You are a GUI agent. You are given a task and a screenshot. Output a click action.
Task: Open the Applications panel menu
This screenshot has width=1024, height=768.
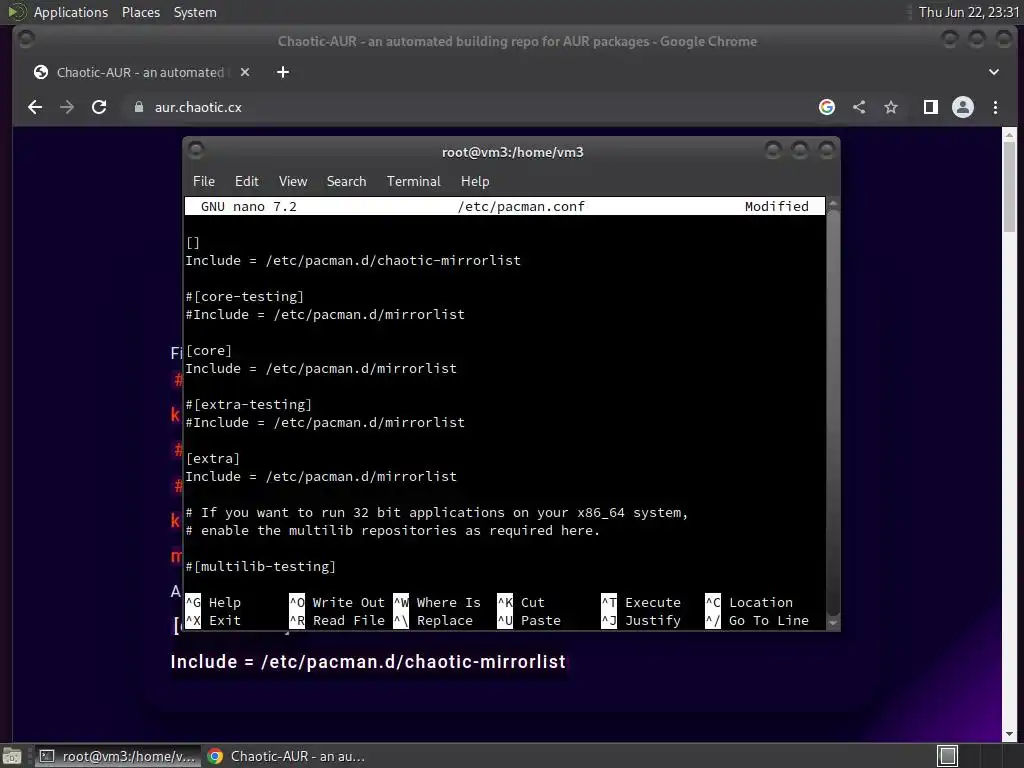click(x=71, y=12)
